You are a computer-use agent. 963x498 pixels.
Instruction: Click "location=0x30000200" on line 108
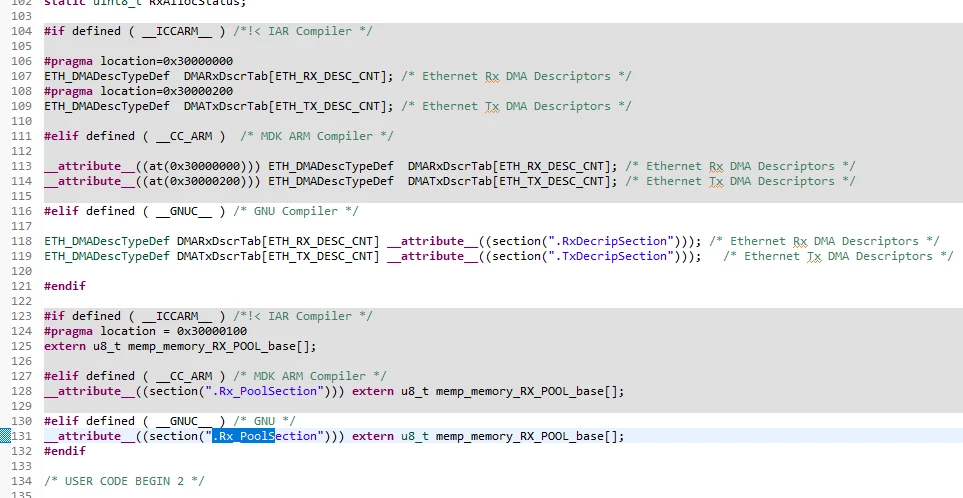tap(166, 91)
